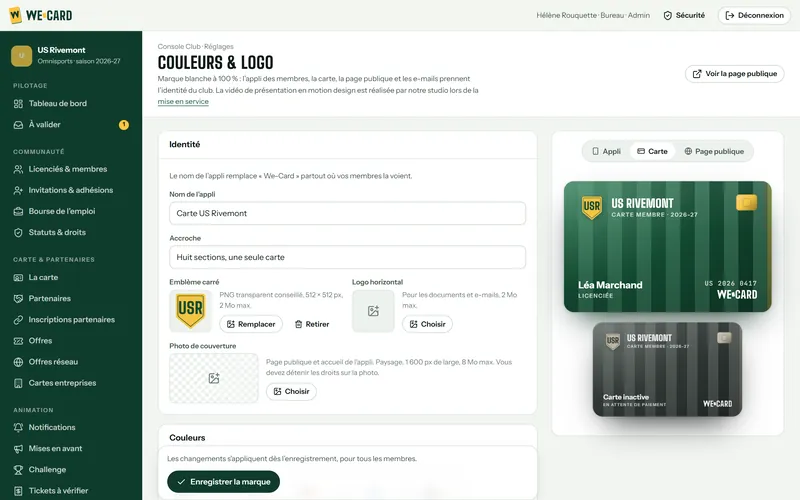Click Enregistrer la marque button
The height and width of the screenshot is (500, 800).
click(223, 482)
